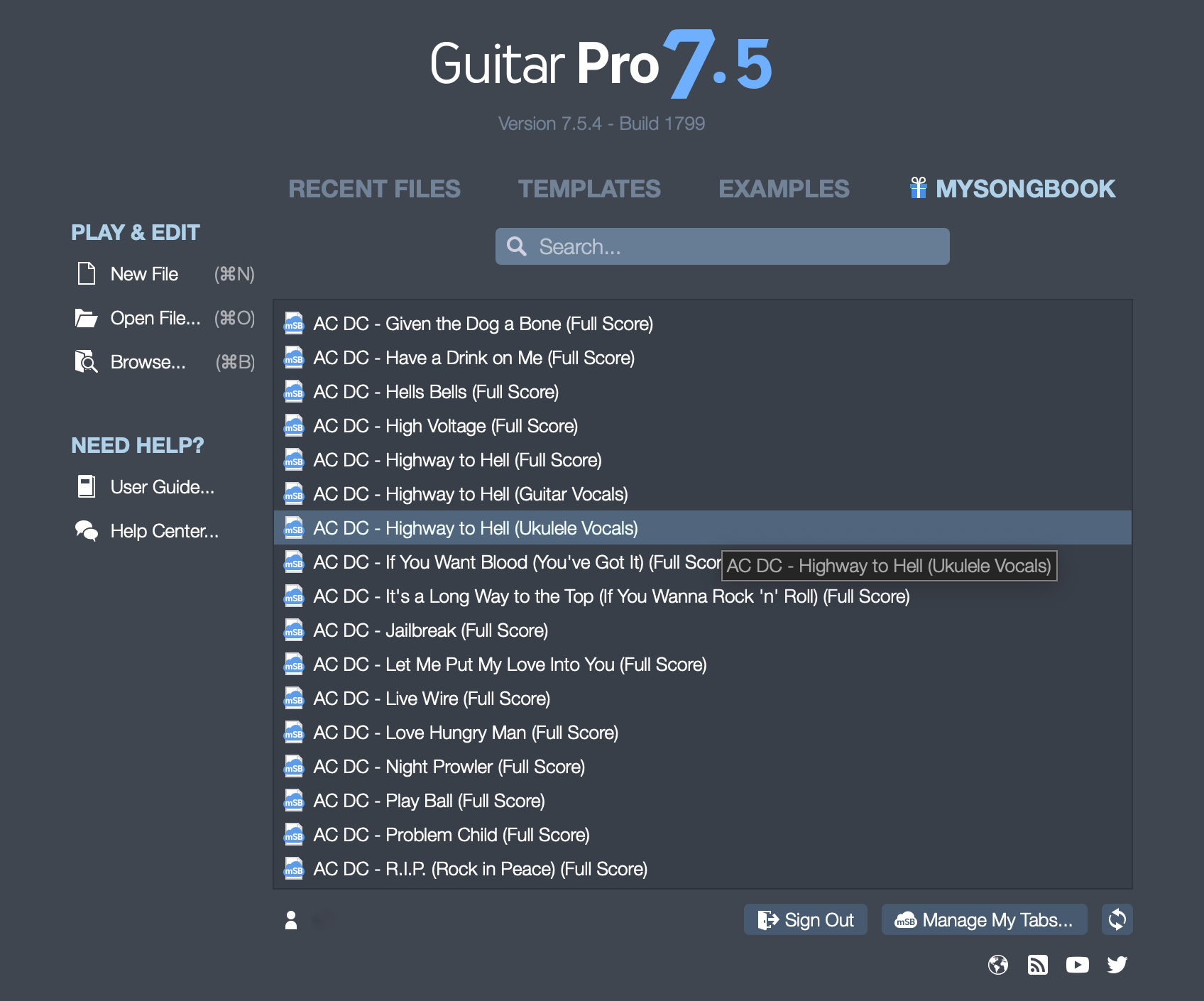
Task: Open the RSS feed icon
Action: click(1037, 965)
